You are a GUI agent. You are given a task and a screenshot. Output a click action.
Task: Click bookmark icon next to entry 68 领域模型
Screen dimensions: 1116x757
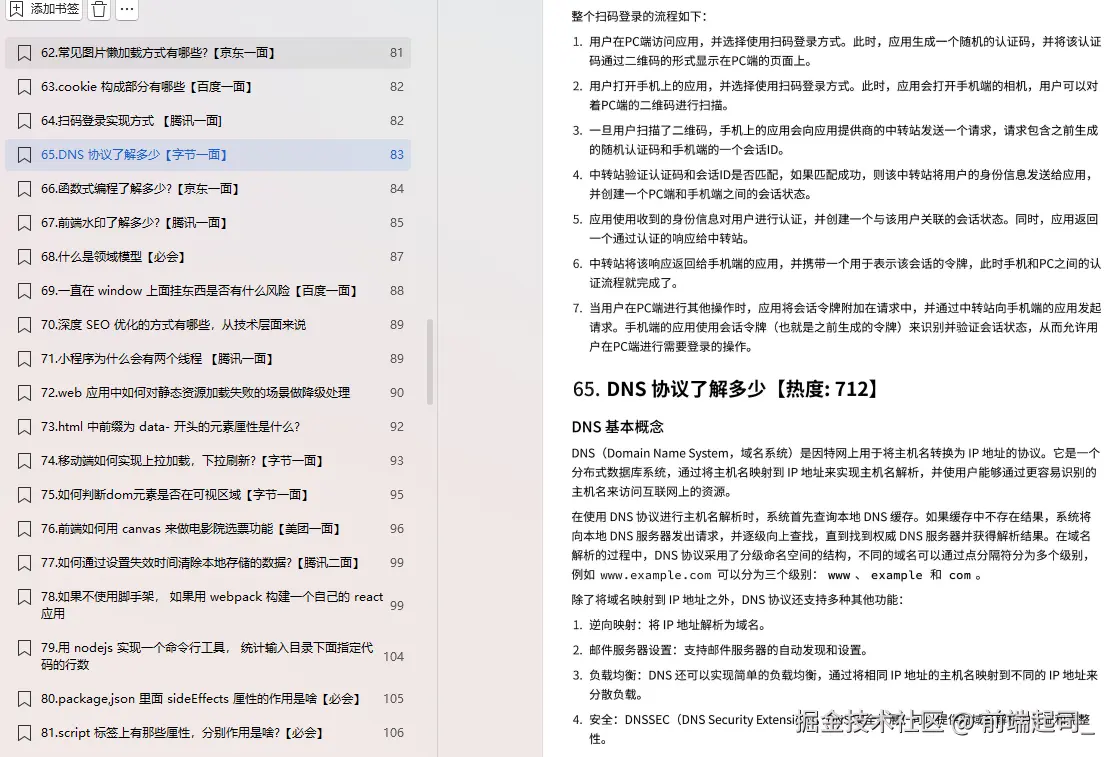pyautogui.click(x=25, y=256)
